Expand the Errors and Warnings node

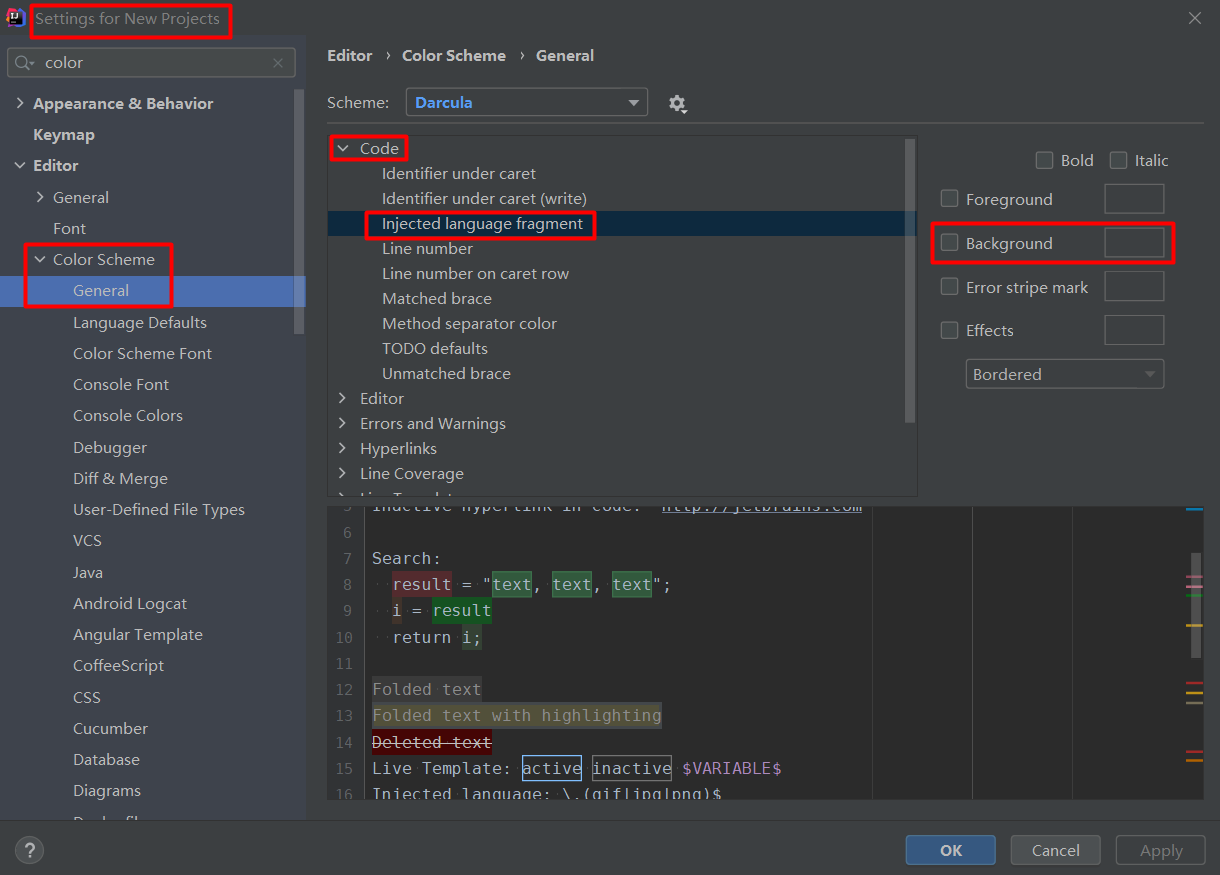point(343,423)
